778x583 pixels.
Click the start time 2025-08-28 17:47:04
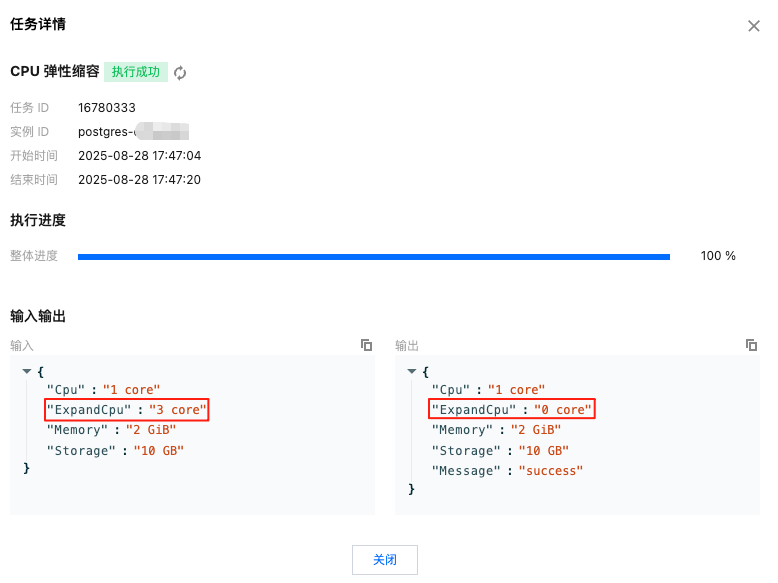[x=139, y=156]
